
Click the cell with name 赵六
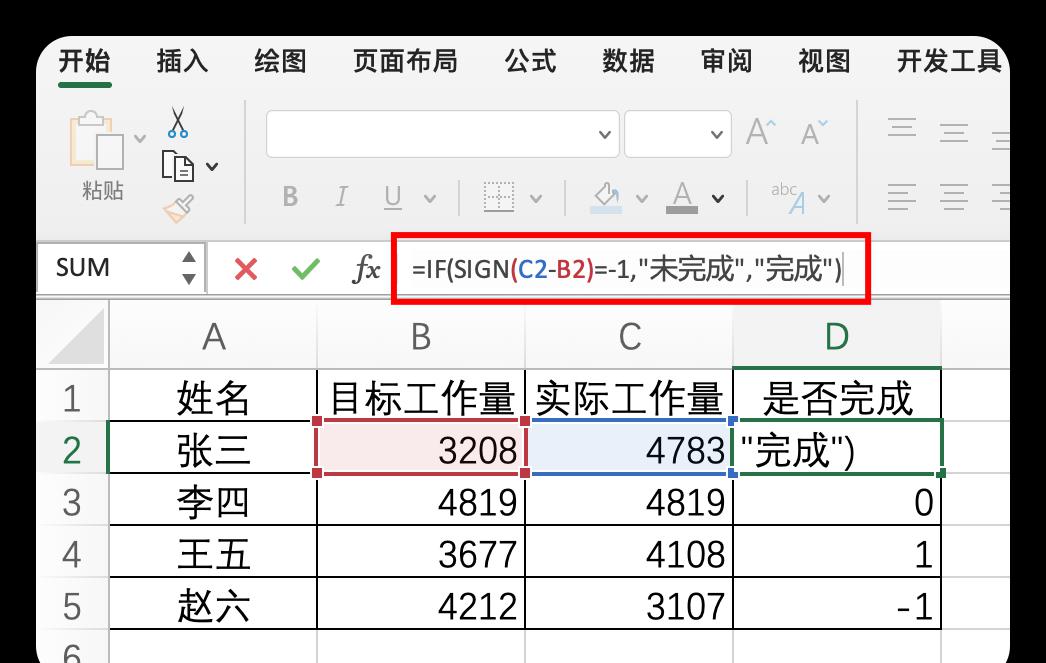point(213,606)
